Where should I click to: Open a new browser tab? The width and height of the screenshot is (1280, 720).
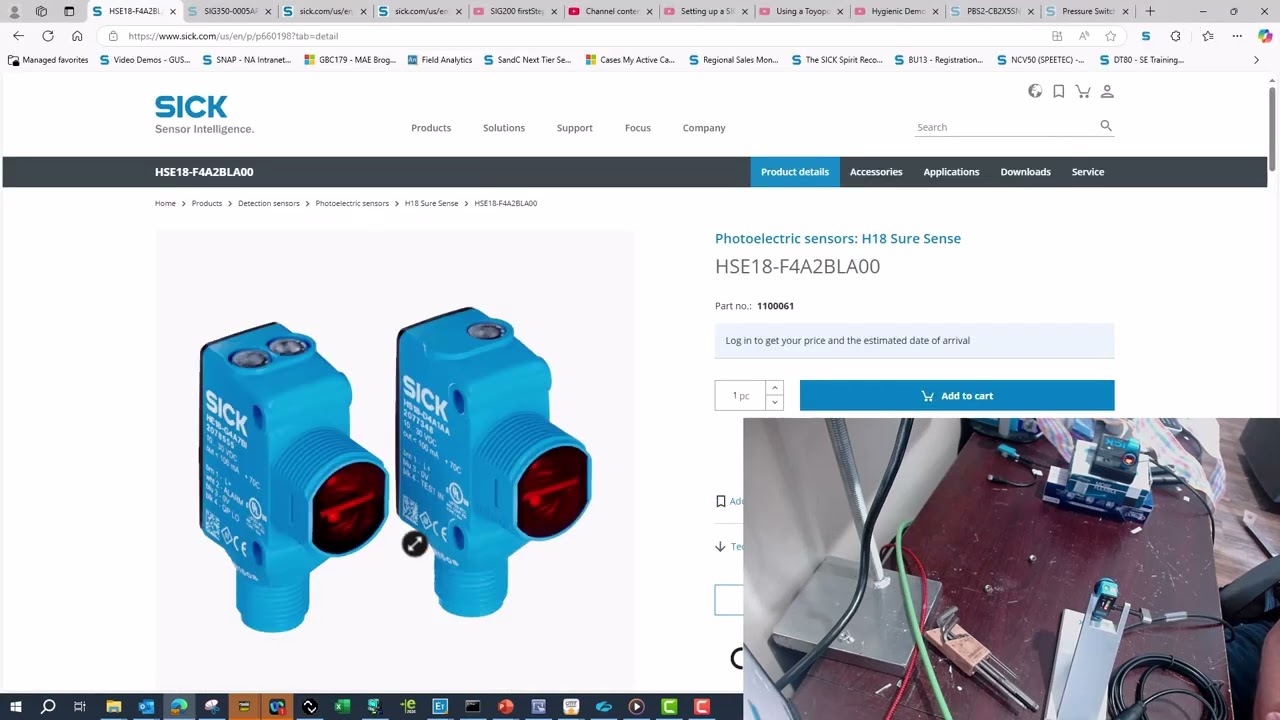1150,11
